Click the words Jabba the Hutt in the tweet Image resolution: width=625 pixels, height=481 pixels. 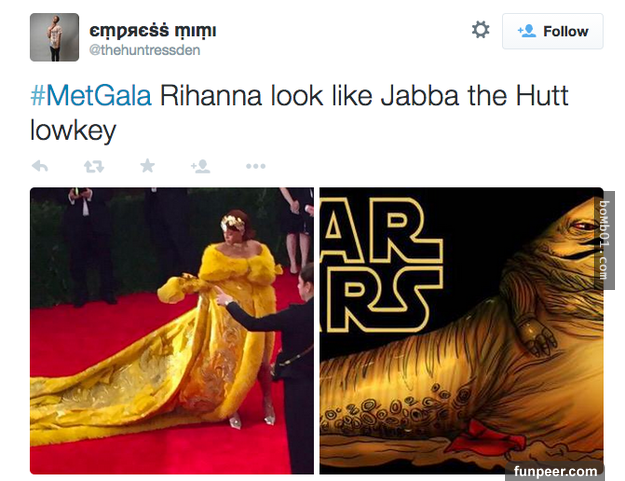[x=474, y=96]
